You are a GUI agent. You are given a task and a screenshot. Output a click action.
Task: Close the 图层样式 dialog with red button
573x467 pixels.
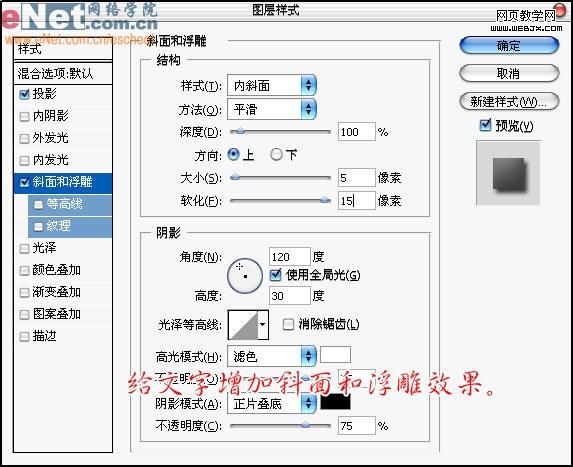(x=559, y=10)
